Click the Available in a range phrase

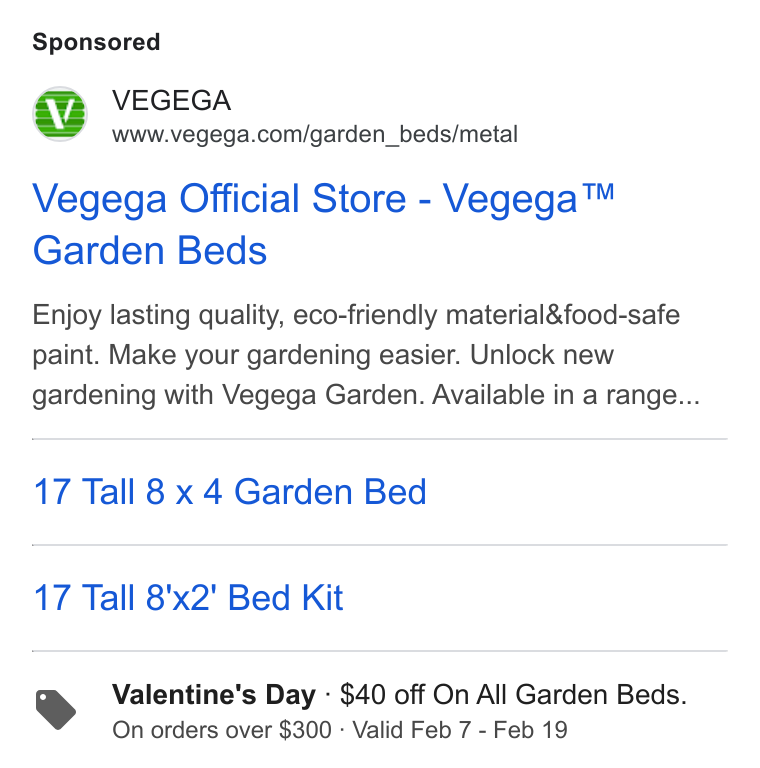(x=566, y=396)
